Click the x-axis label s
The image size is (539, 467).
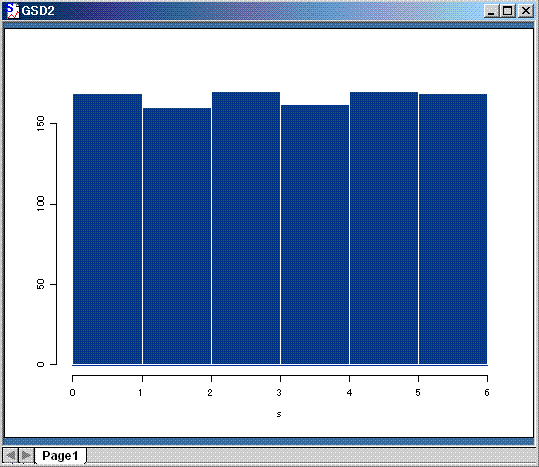click(x=279, y=414)
